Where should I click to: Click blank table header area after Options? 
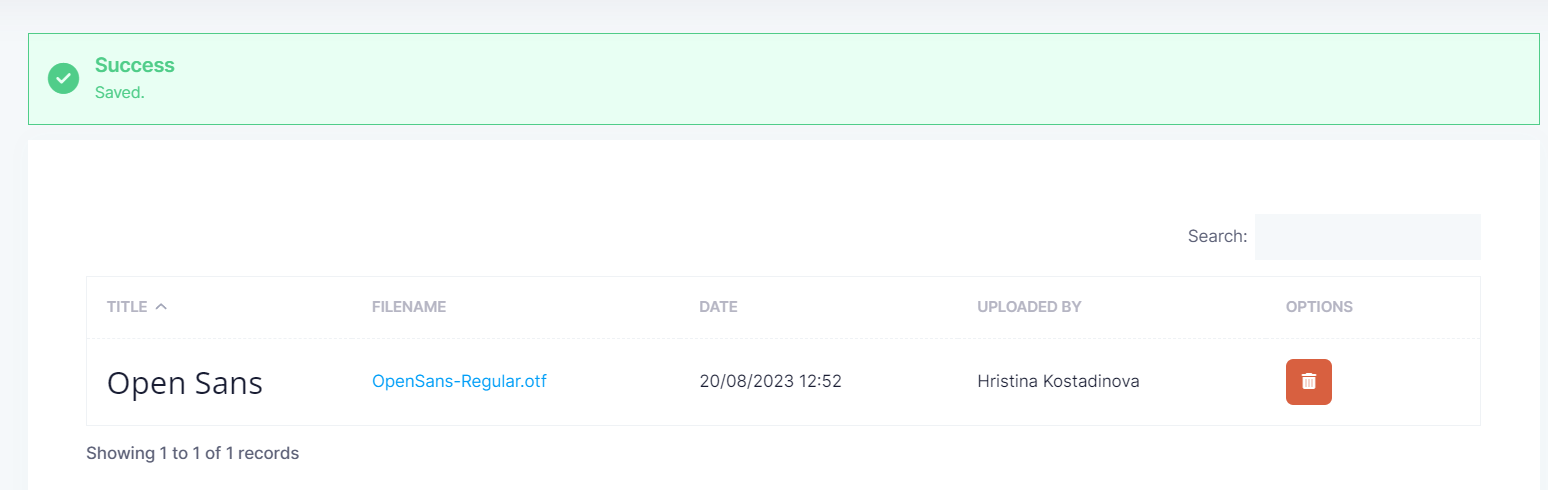[x=1420, y=307]
